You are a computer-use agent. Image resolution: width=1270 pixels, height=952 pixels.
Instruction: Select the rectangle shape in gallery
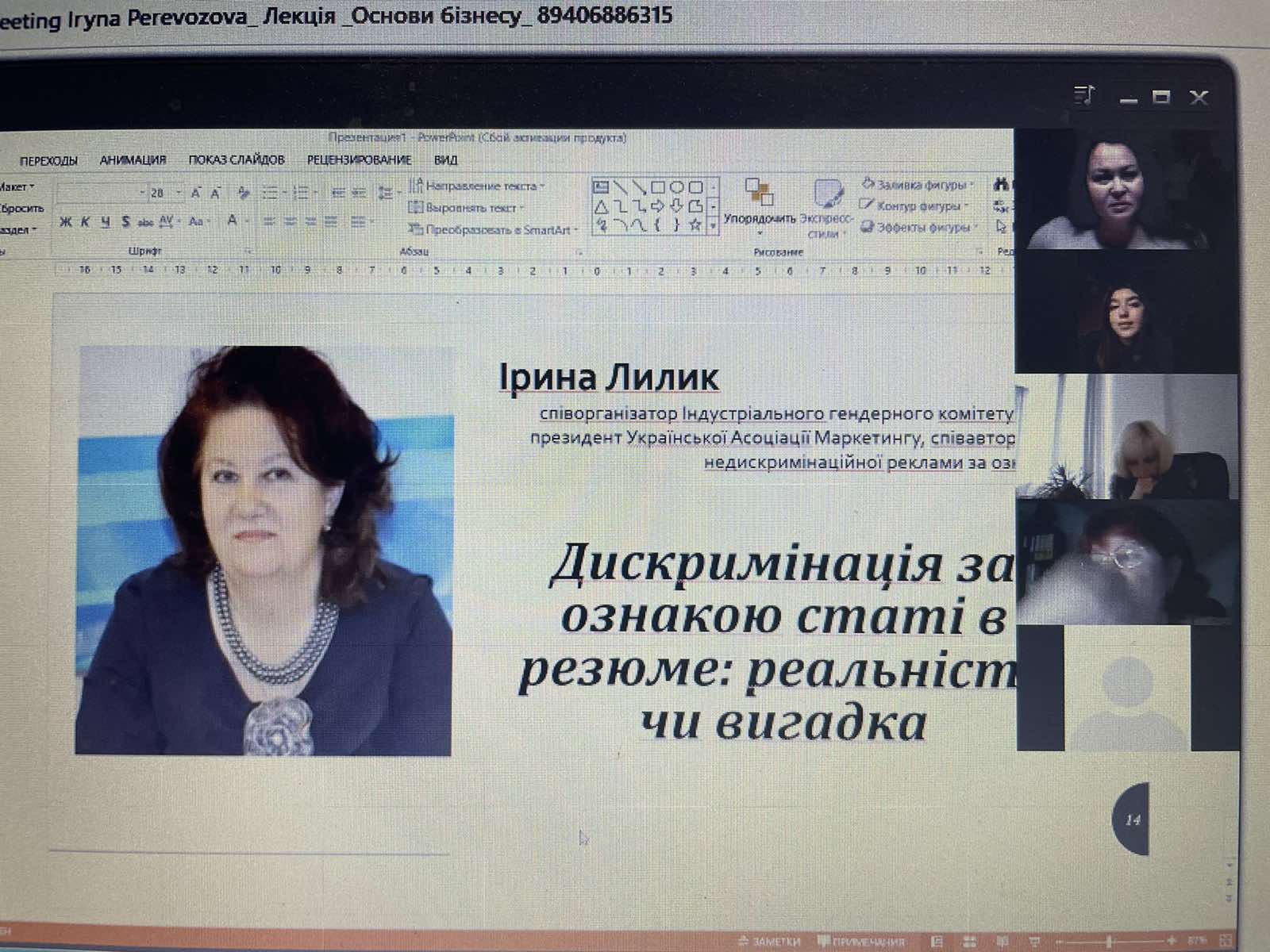tap(657, 187)
